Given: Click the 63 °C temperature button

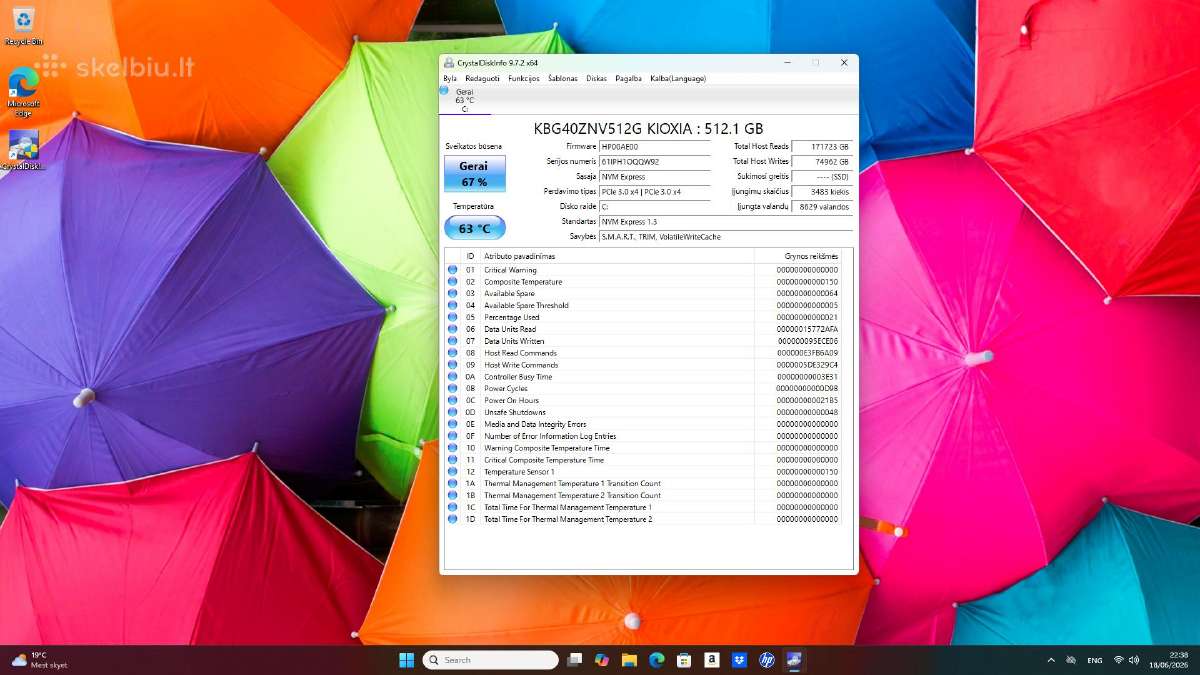Looking at the screenshot, I should [x=475, y=228].
